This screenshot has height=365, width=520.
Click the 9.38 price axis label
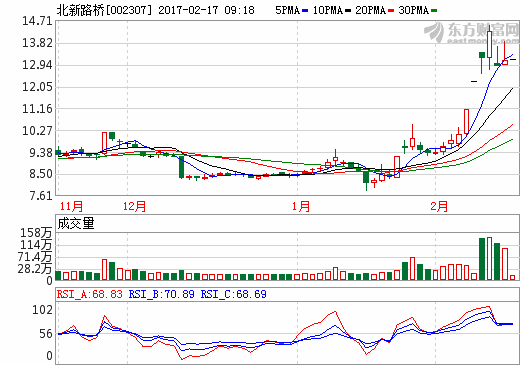41,153
